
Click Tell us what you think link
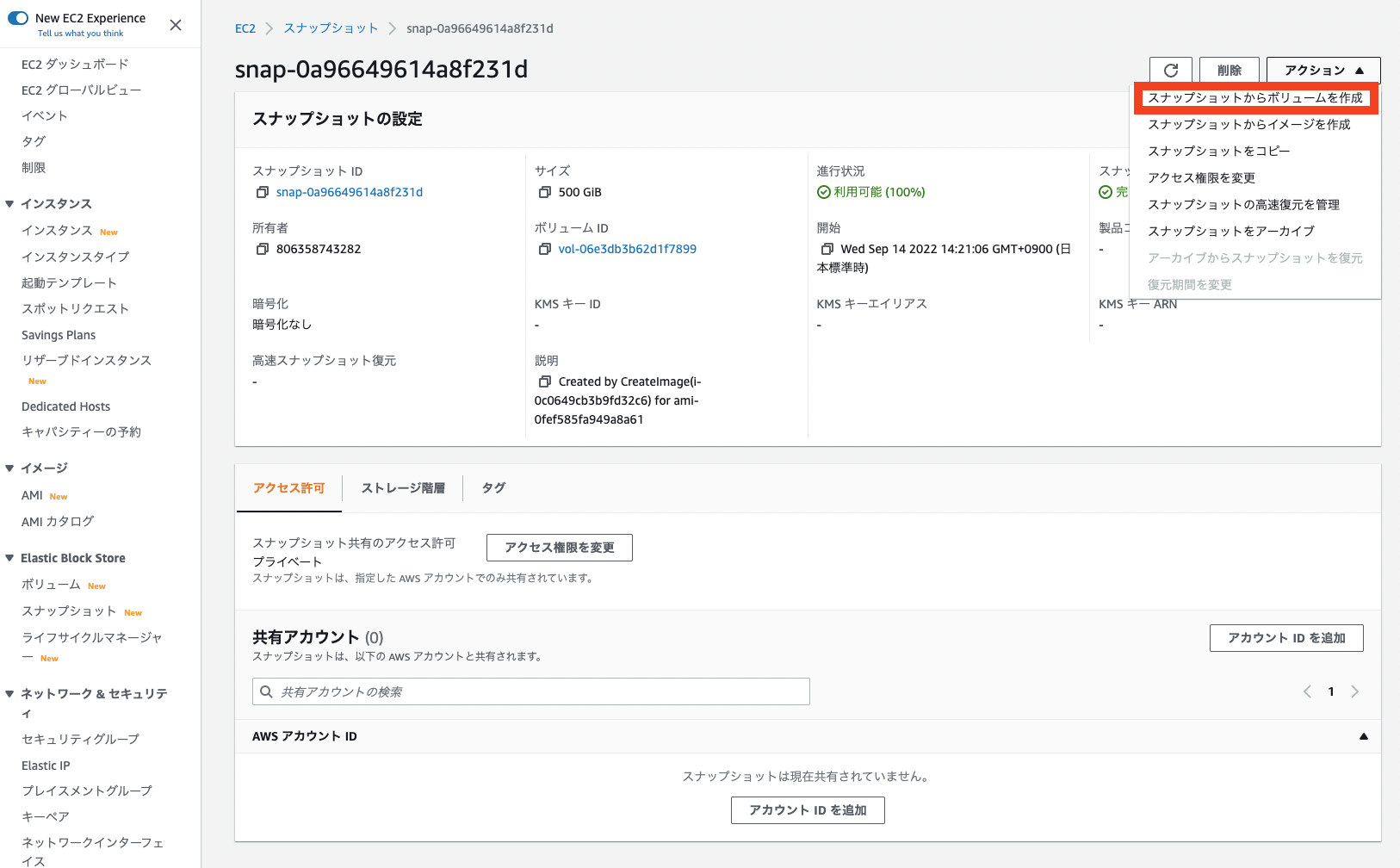(x=80, y=34)
